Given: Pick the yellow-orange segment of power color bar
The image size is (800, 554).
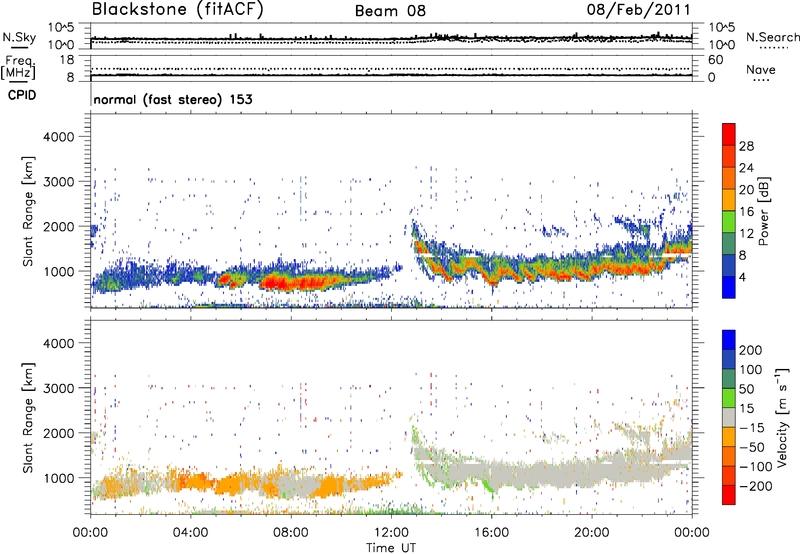Looking at the screenshot, I should coord(729,200).
